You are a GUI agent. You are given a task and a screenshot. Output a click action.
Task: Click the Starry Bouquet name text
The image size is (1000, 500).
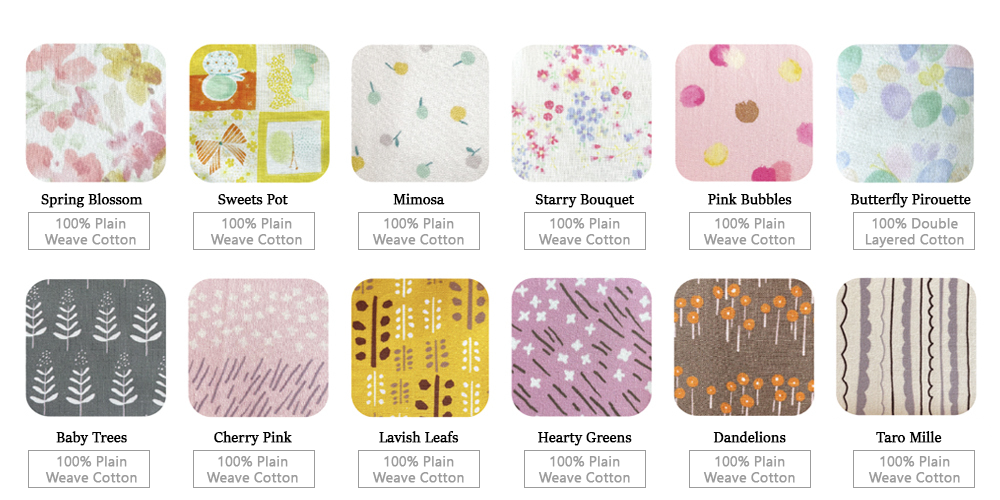pos(584,200)
